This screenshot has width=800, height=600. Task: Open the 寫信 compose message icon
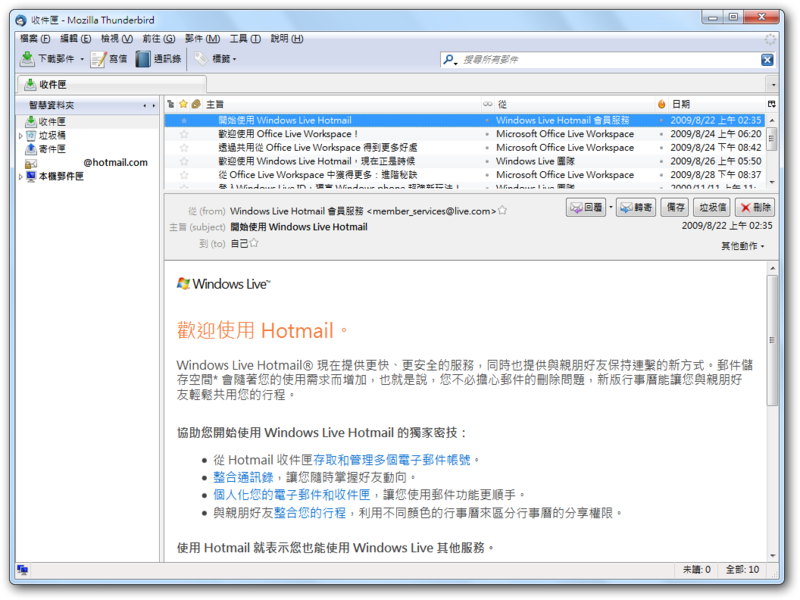tap(96, 58)
